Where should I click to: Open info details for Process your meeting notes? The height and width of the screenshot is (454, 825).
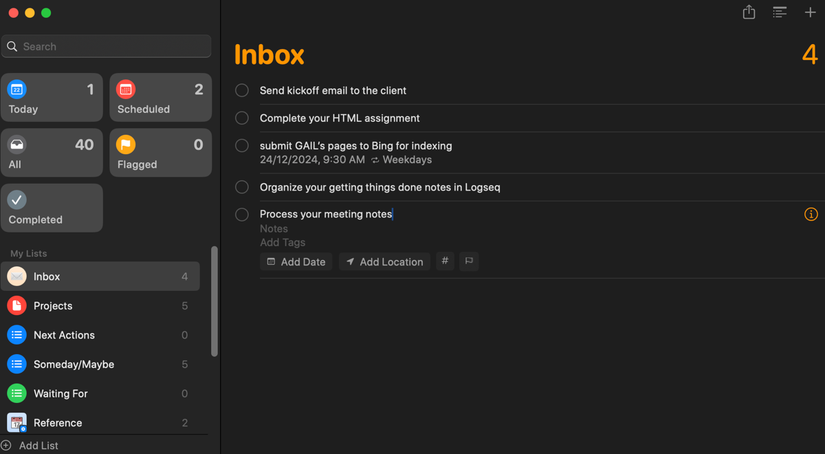point(811,214)
